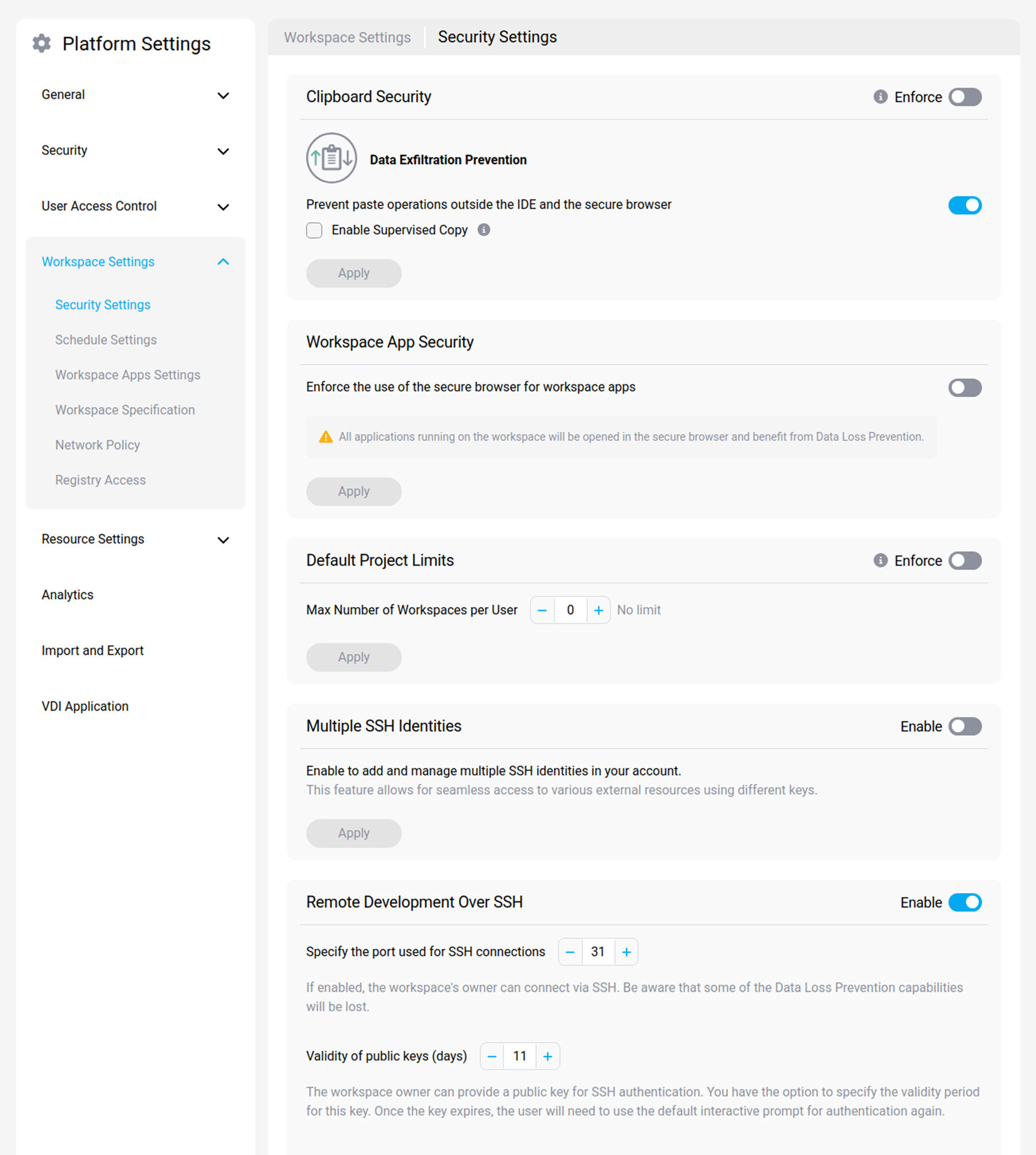Apply the Multiple SSH Identities settings
The width and height of the screenshot is (1036, 1155).
353,833
